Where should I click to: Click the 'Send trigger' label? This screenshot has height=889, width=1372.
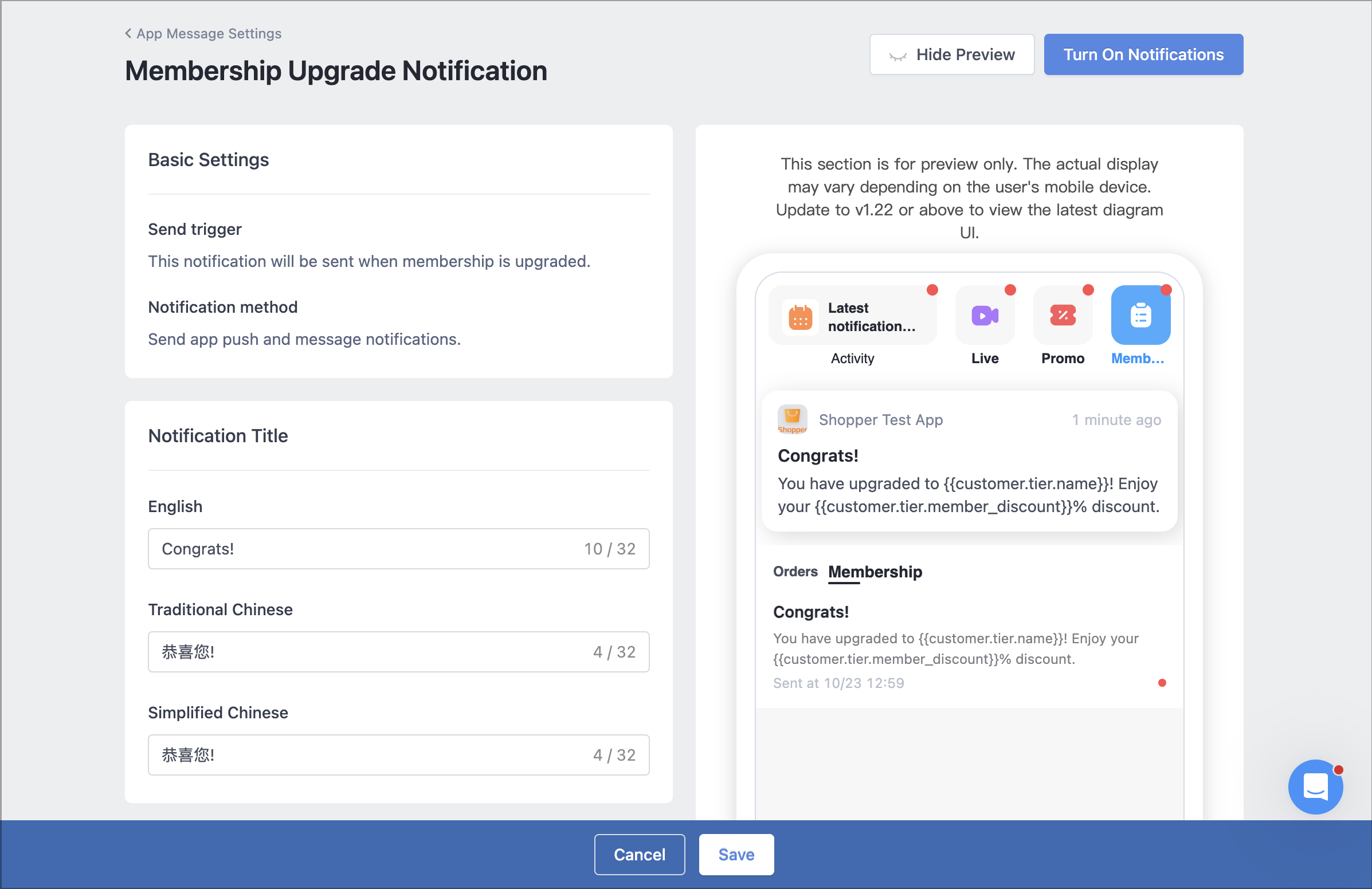[x=195, y=229]
